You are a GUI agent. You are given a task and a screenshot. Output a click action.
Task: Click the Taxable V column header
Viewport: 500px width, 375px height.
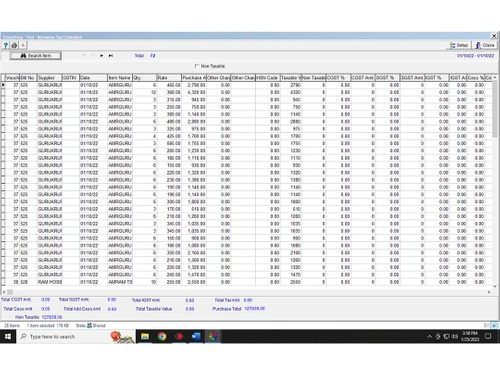click(291, 78)
